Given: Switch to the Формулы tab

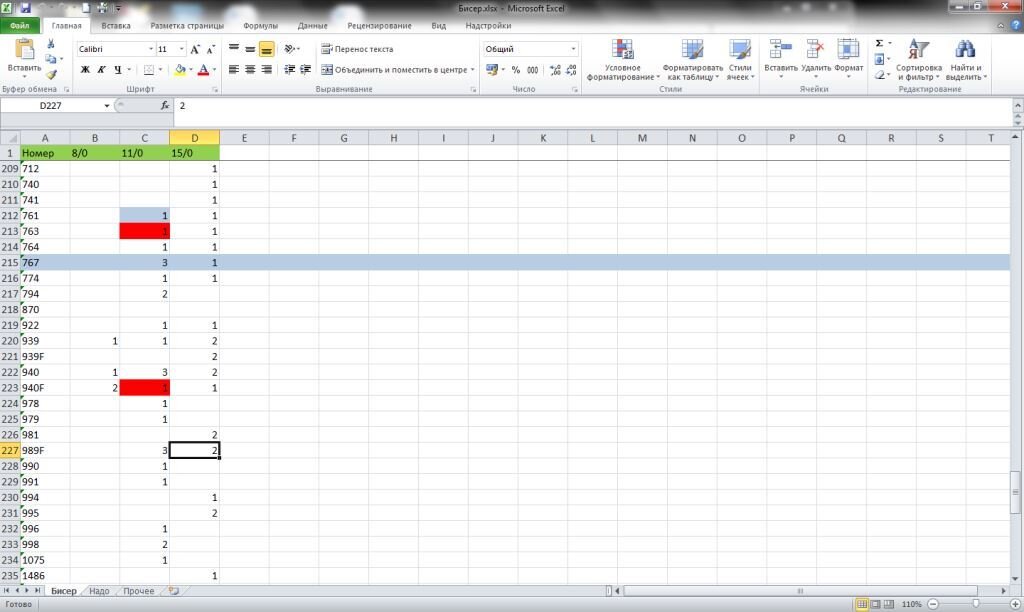Looking at the screenshot, I should 260,25.
